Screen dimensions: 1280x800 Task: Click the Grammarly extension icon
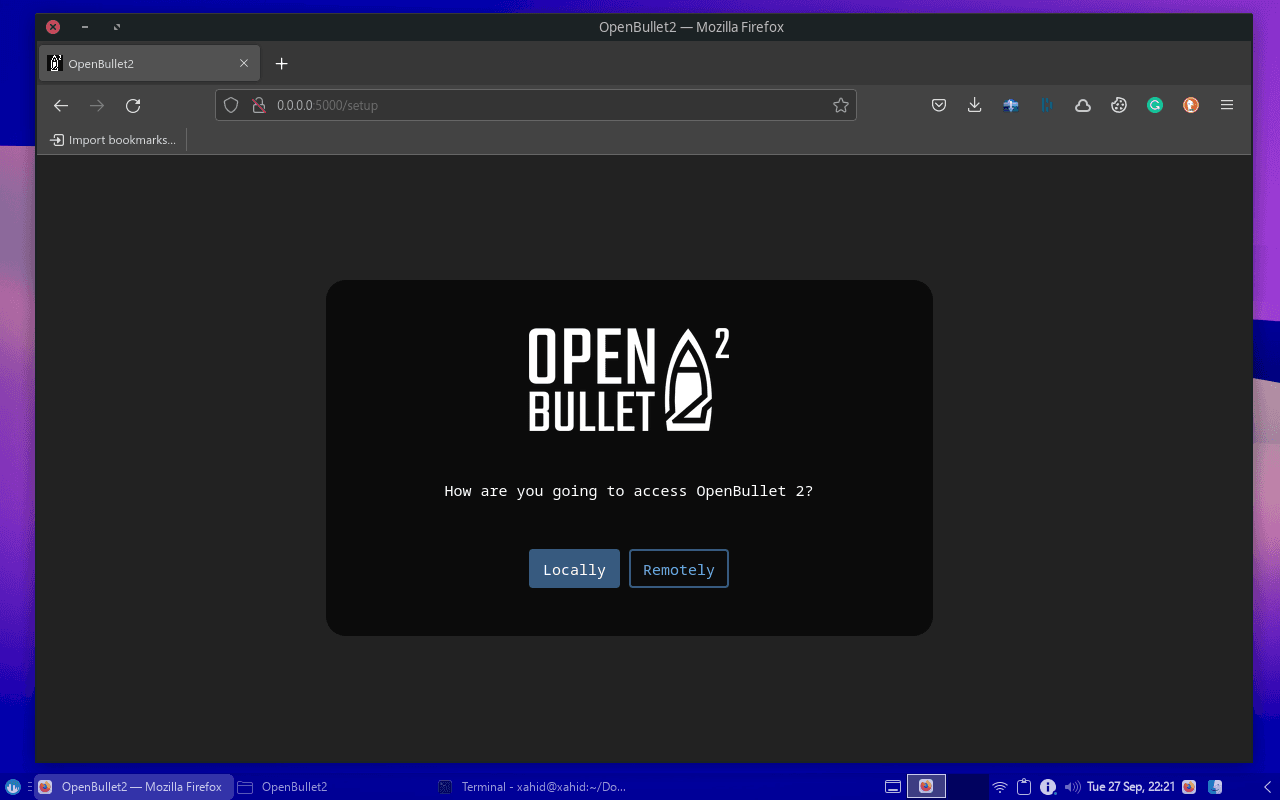click(1155, 105)
